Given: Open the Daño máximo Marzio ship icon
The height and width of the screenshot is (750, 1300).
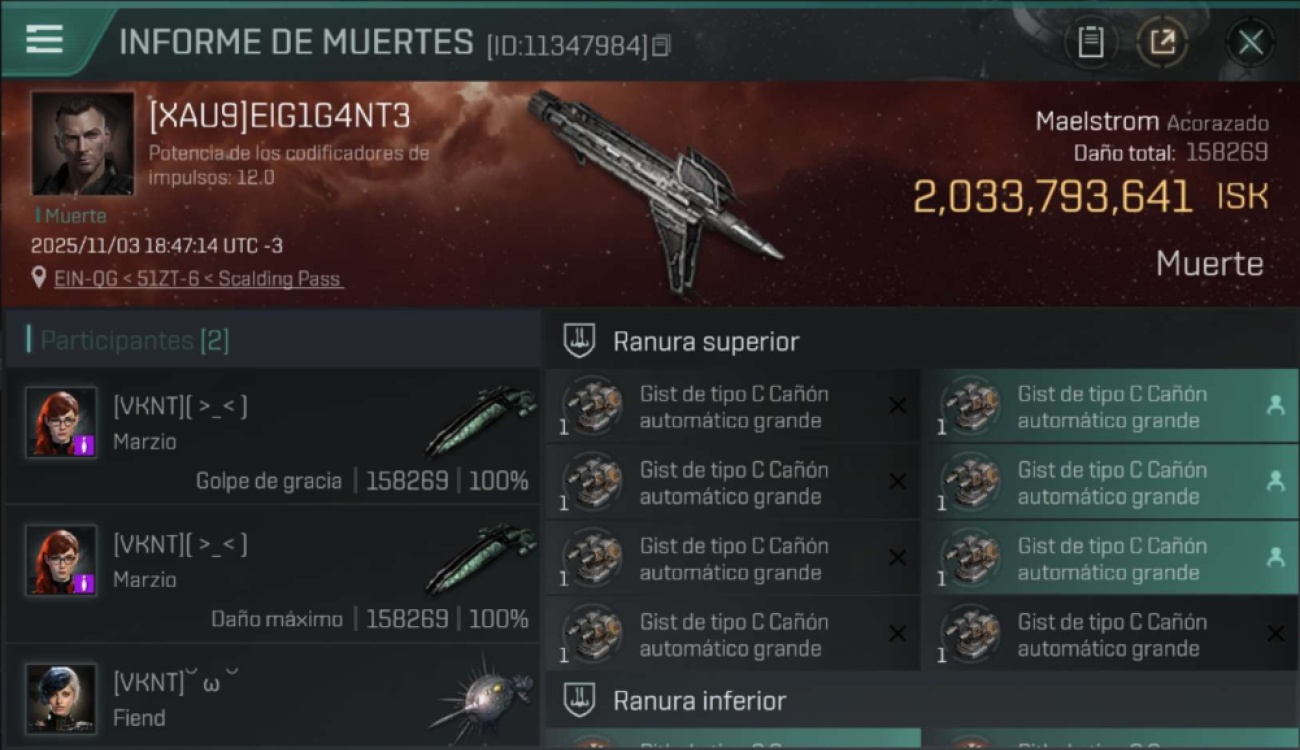Looking at the screenshot, I should click(x=480, y=560).
